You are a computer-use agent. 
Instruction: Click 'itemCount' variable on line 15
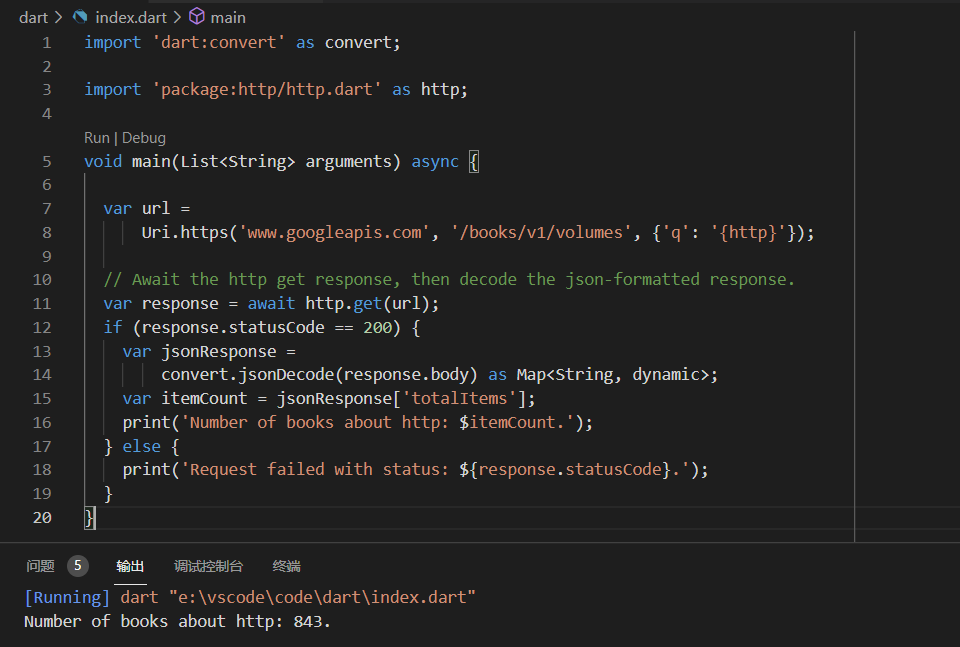pyautogui.click(x=204, y=398)
